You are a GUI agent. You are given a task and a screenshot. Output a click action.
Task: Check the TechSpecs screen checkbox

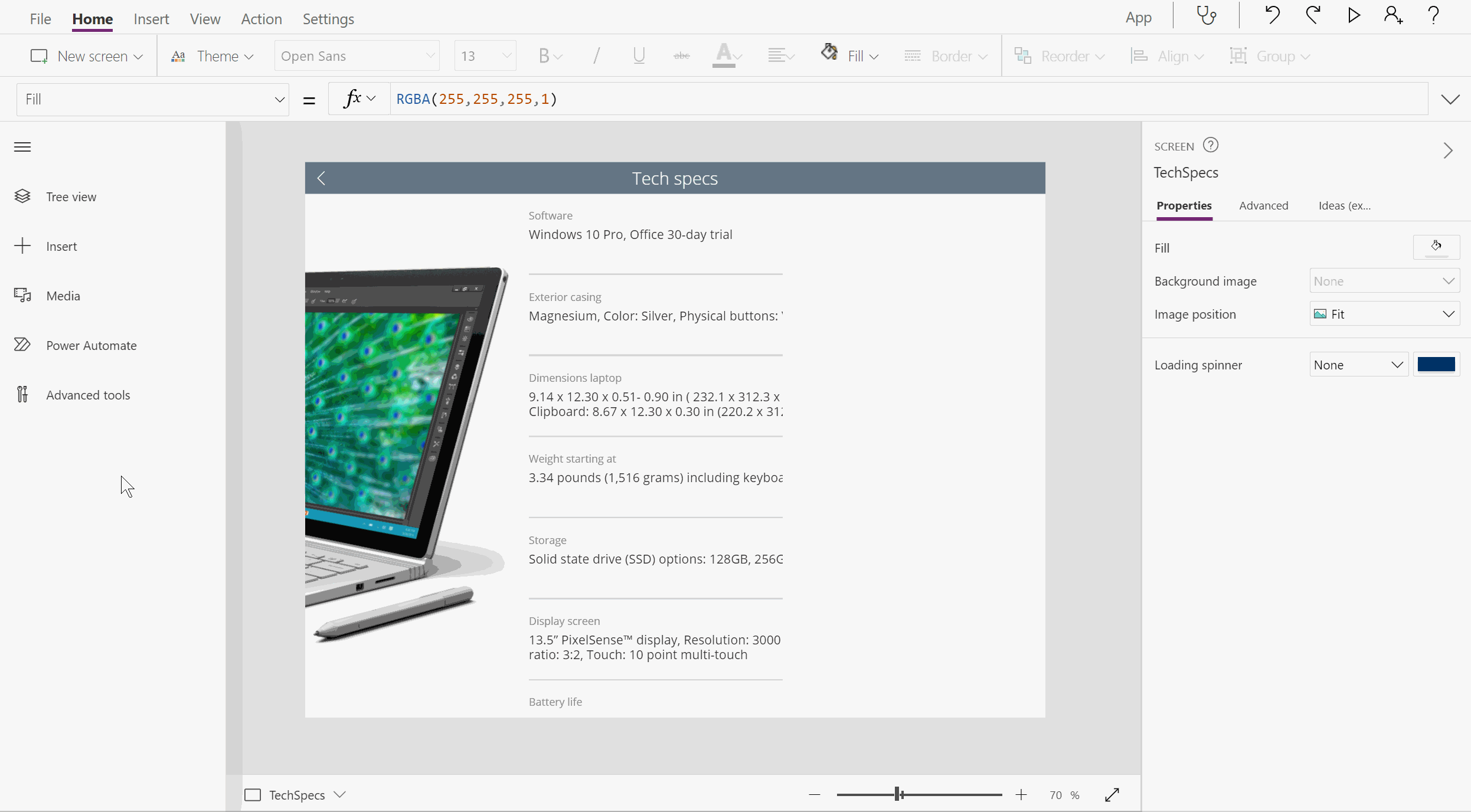253,795
